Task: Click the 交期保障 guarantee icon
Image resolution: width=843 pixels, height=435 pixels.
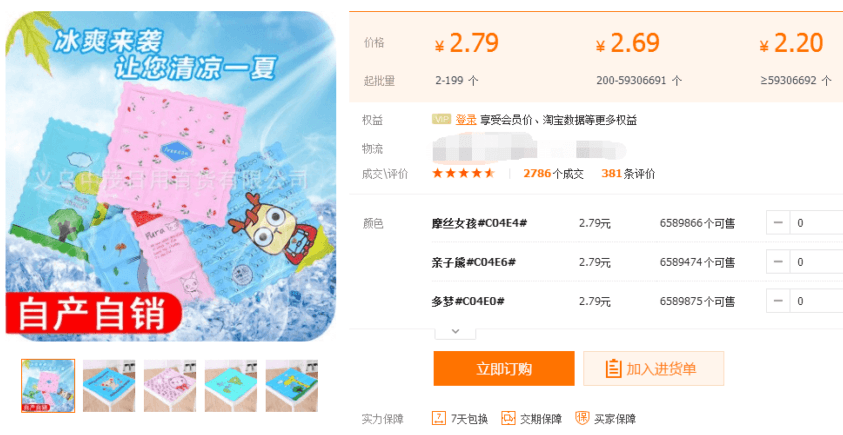Action: point(508,418)
